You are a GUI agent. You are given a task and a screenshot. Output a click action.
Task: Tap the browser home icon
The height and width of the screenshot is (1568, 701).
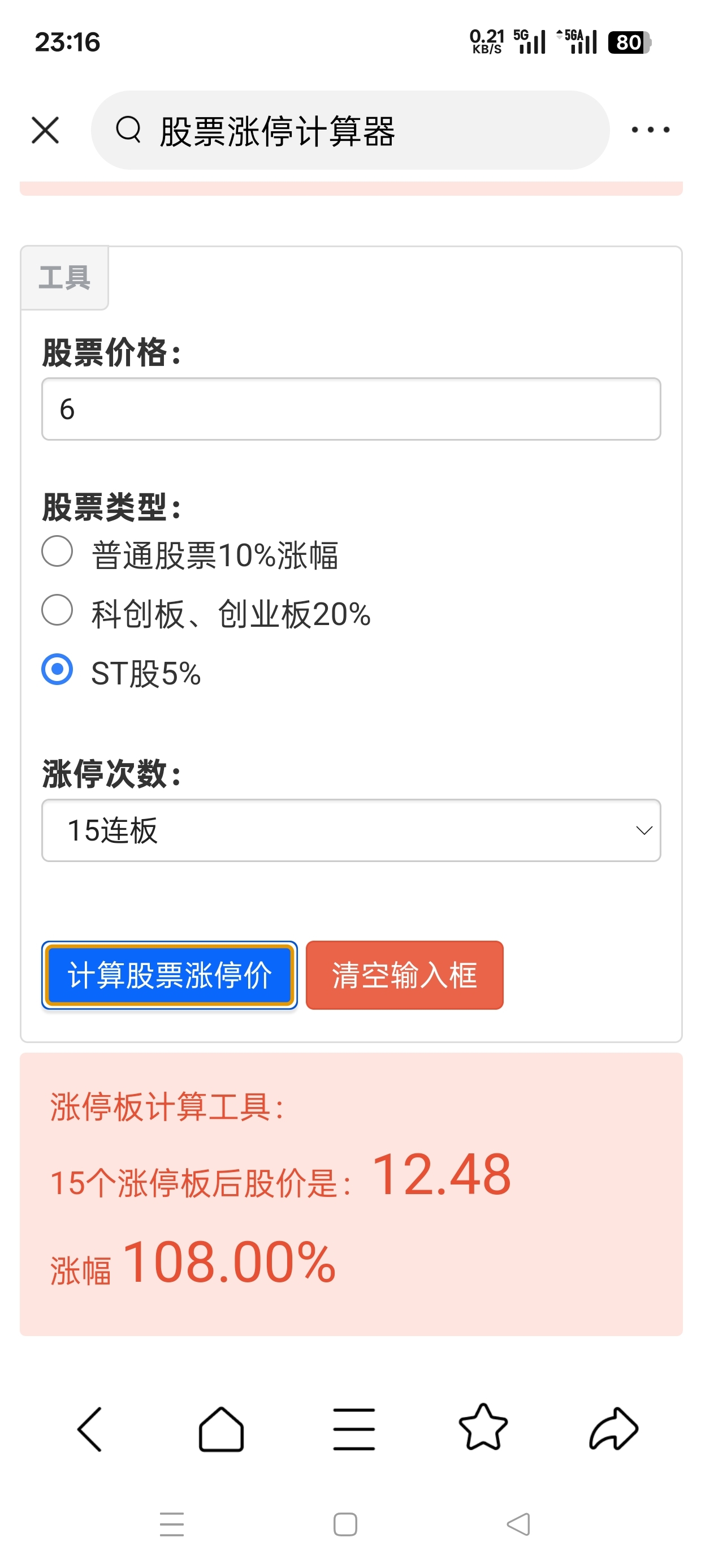(222, 1429)
